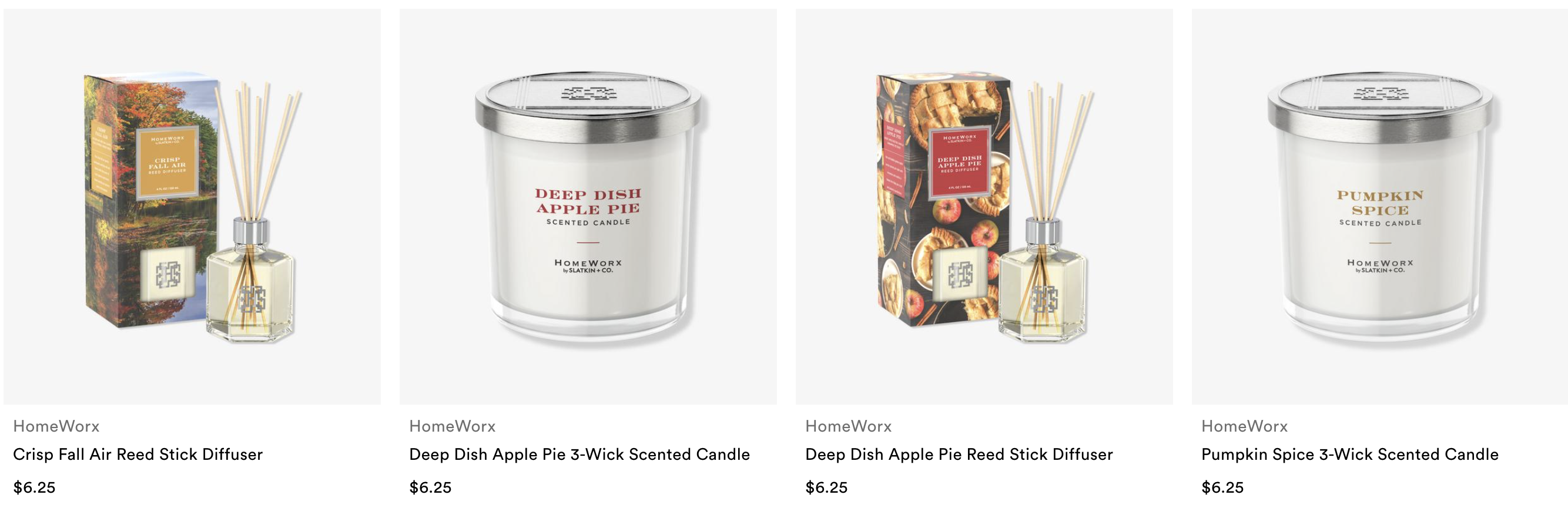This screenshot has height=525, width=1568.
Task: Click the Pumpkin Spice 3-Wick Scented Candle title
Action: pyautogui.click(x=1349, y=455)
